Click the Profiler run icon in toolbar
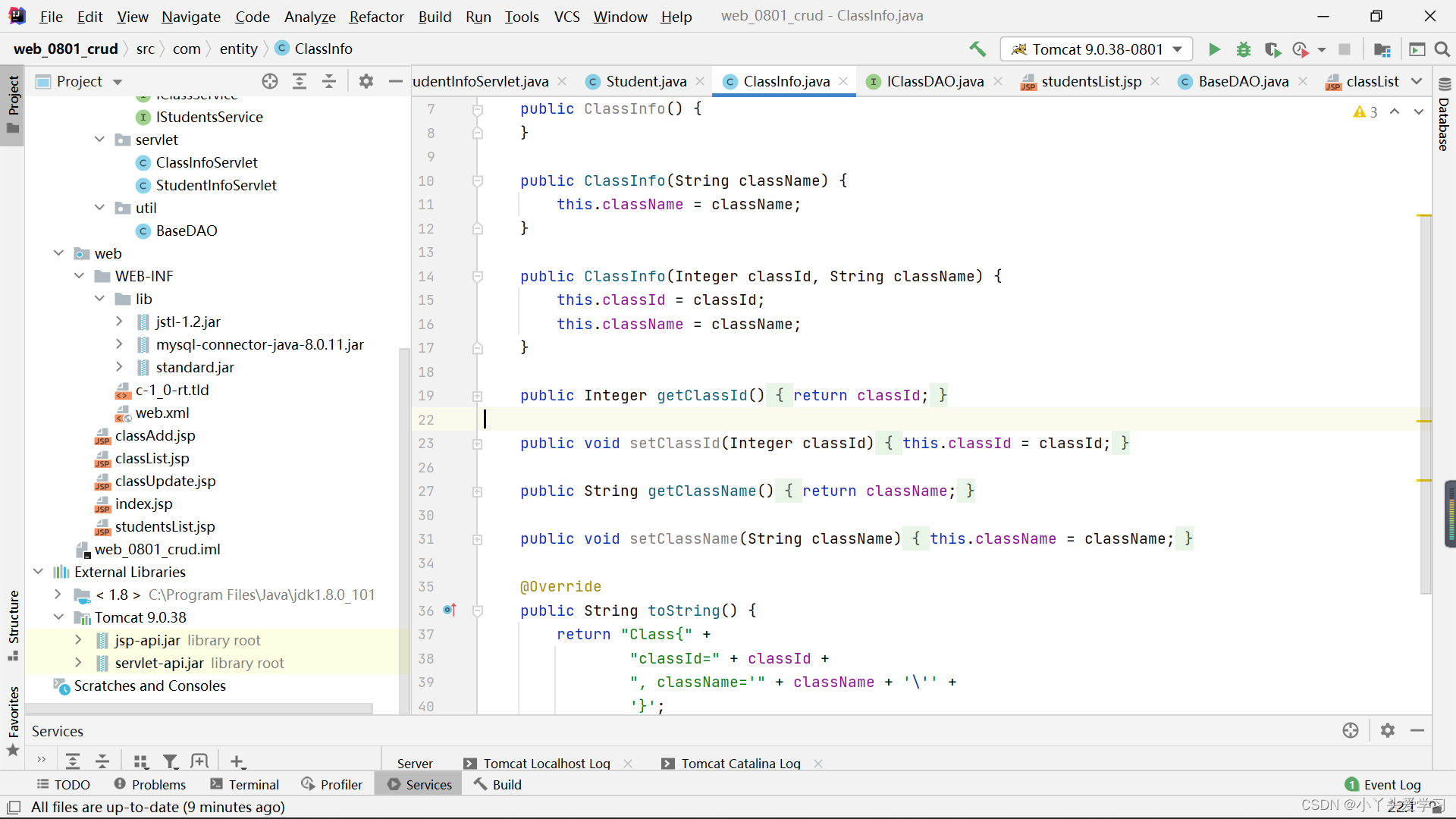This screenshot has width=1456, height=819. coord(1301,49)
